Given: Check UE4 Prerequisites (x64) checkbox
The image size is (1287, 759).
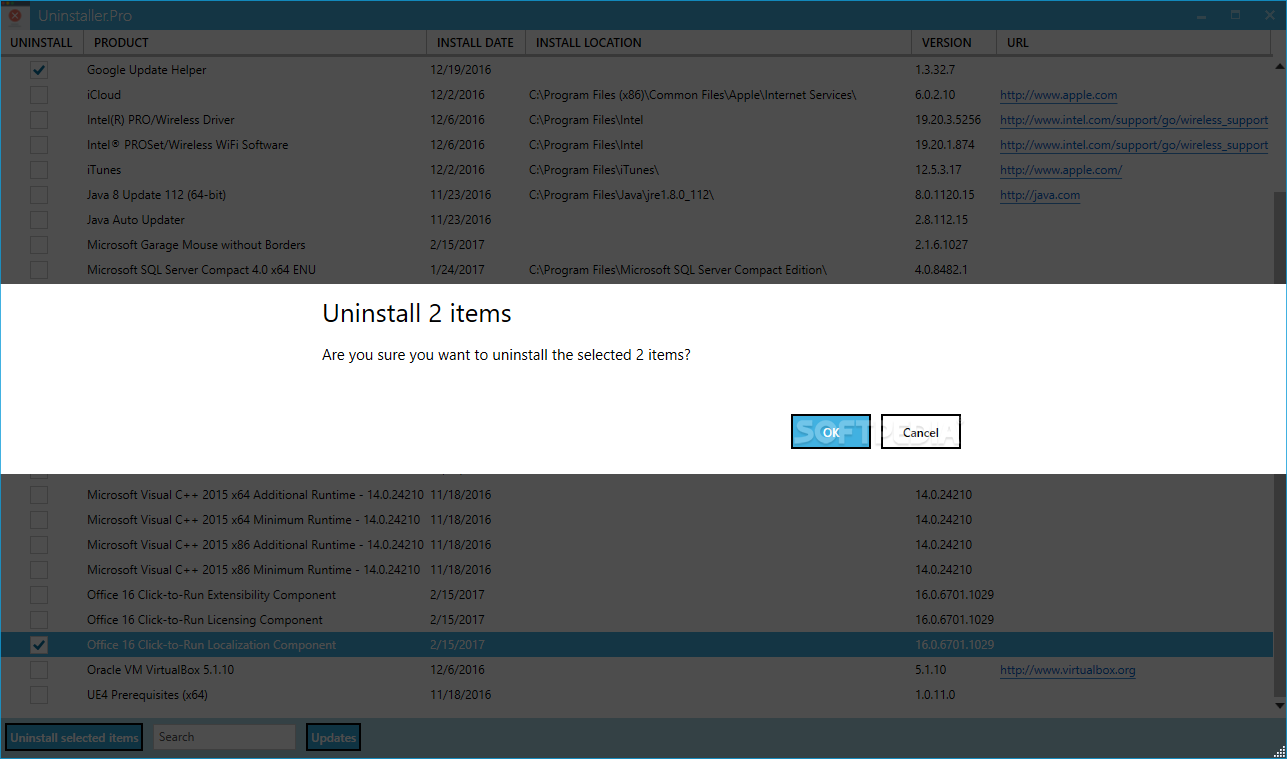Looking at the screenshot, I should point(38,695).
